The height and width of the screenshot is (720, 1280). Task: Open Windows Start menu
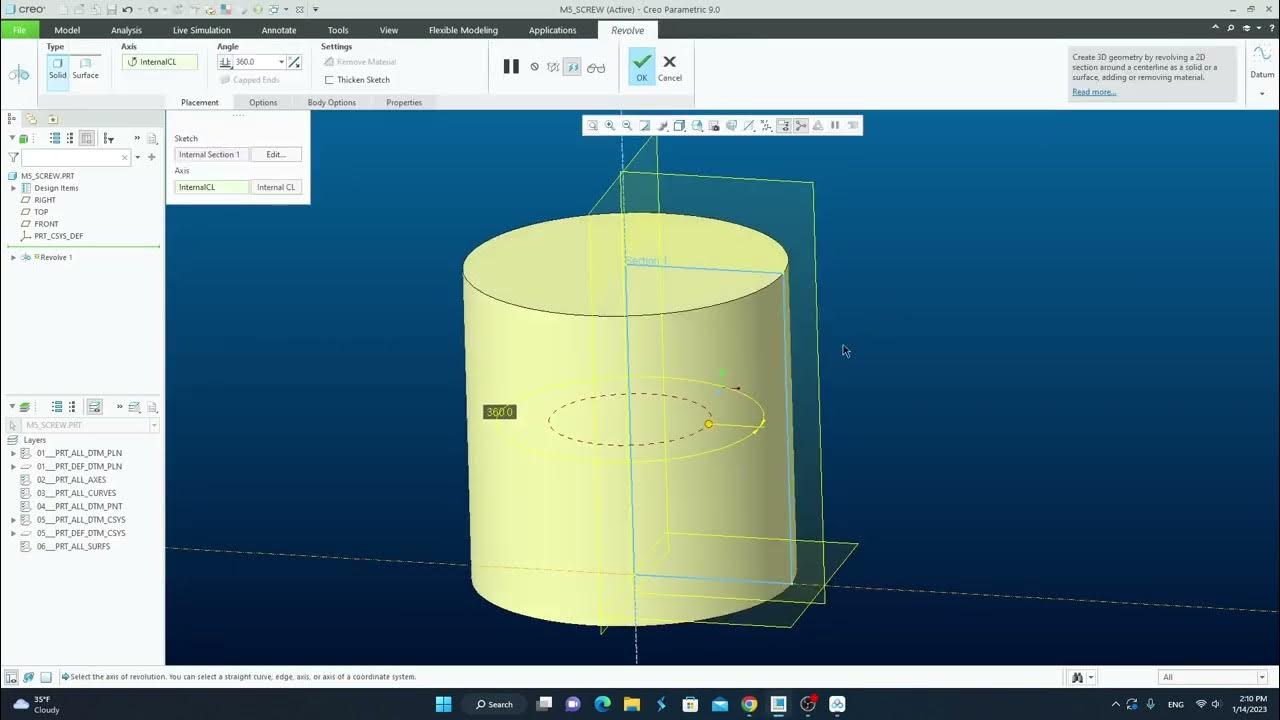click(x=444, y=704)
